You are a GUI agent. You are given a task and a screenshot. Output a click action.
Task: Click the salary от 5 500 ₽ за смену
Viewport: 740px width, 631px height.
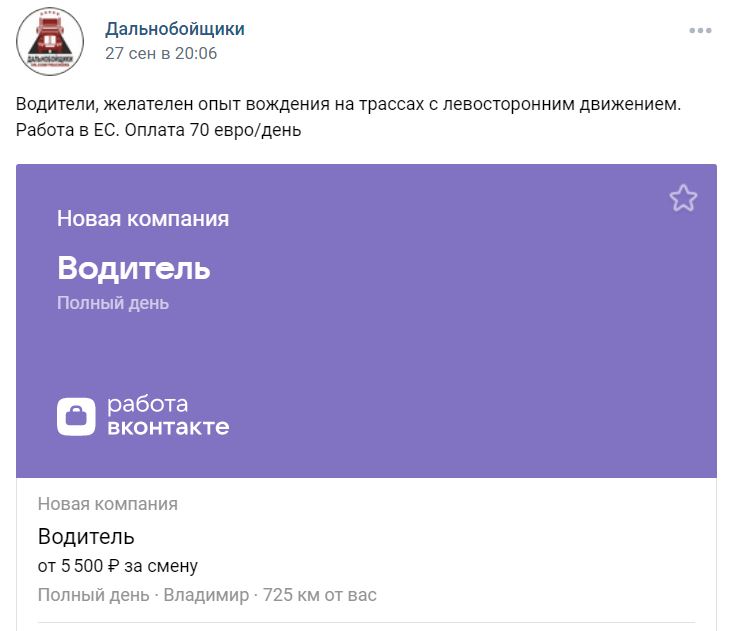[x=118, y=566]
